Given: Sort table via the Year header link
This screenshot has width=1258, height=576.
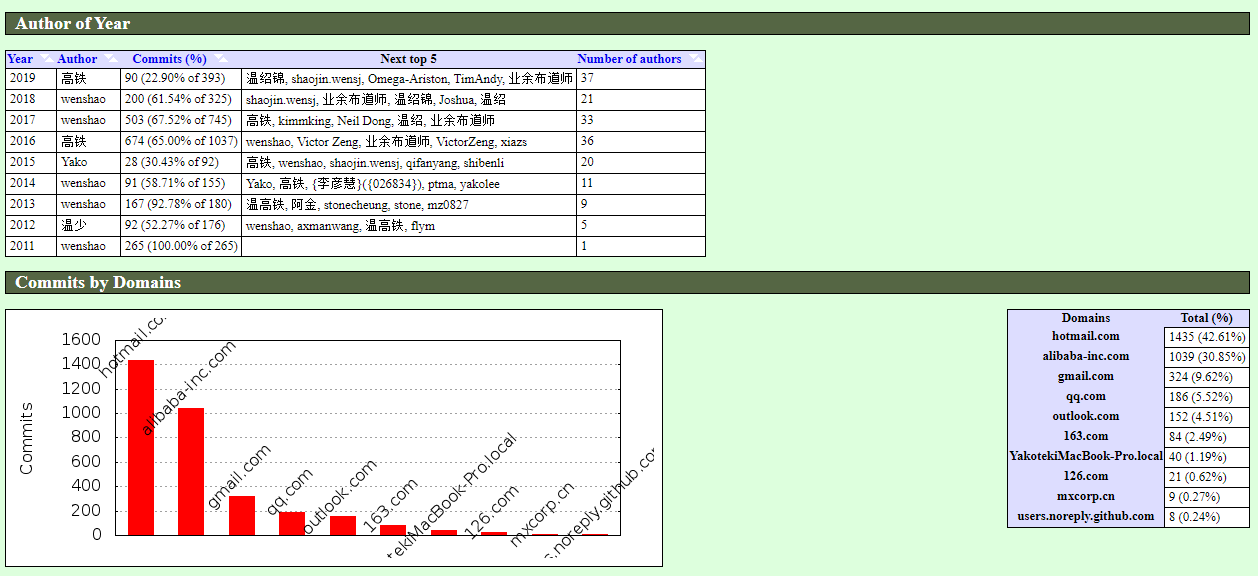Looking at the screenshot, I should (20, 59).
